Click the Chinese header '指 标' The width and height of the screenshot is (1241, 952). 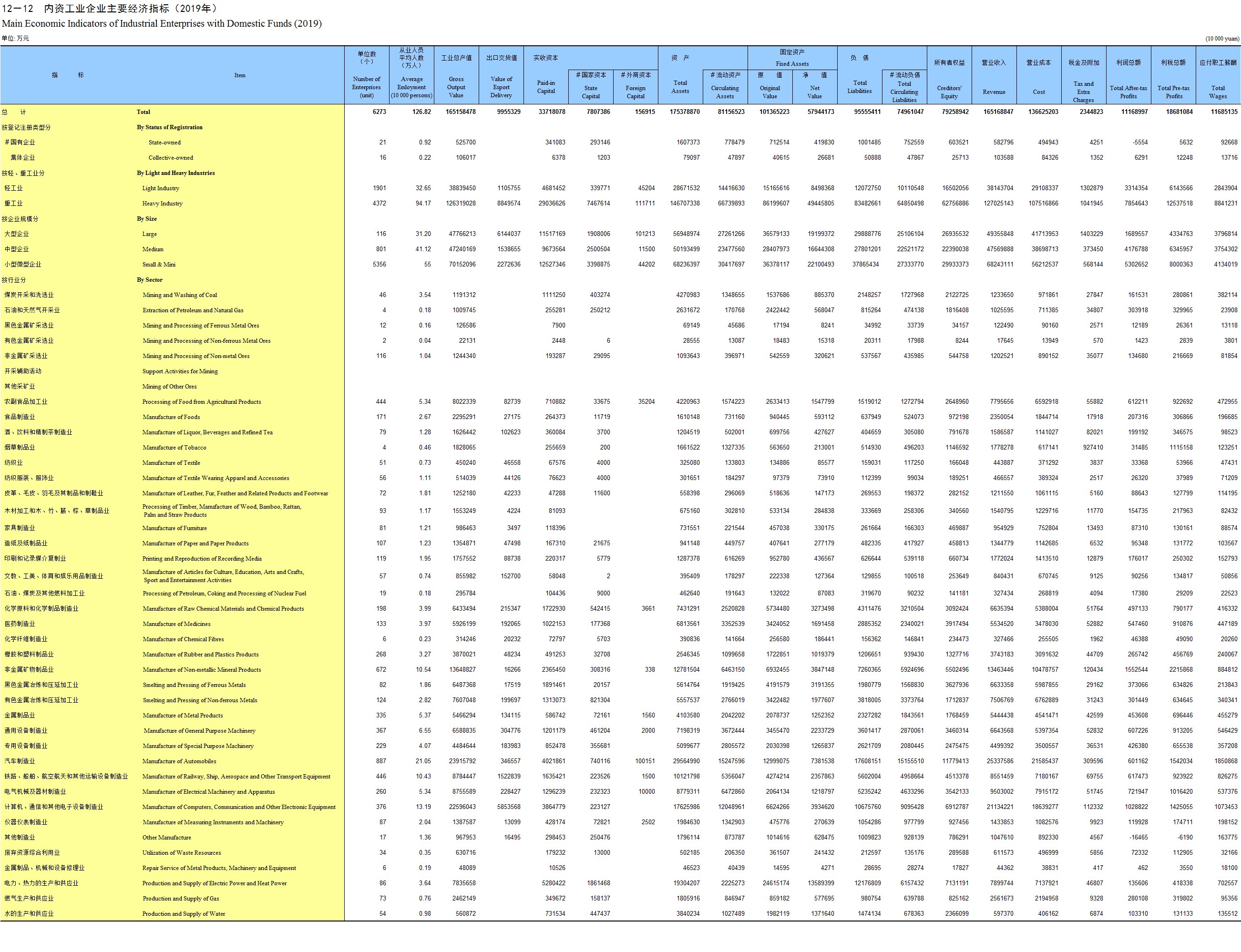click(68, 75)
